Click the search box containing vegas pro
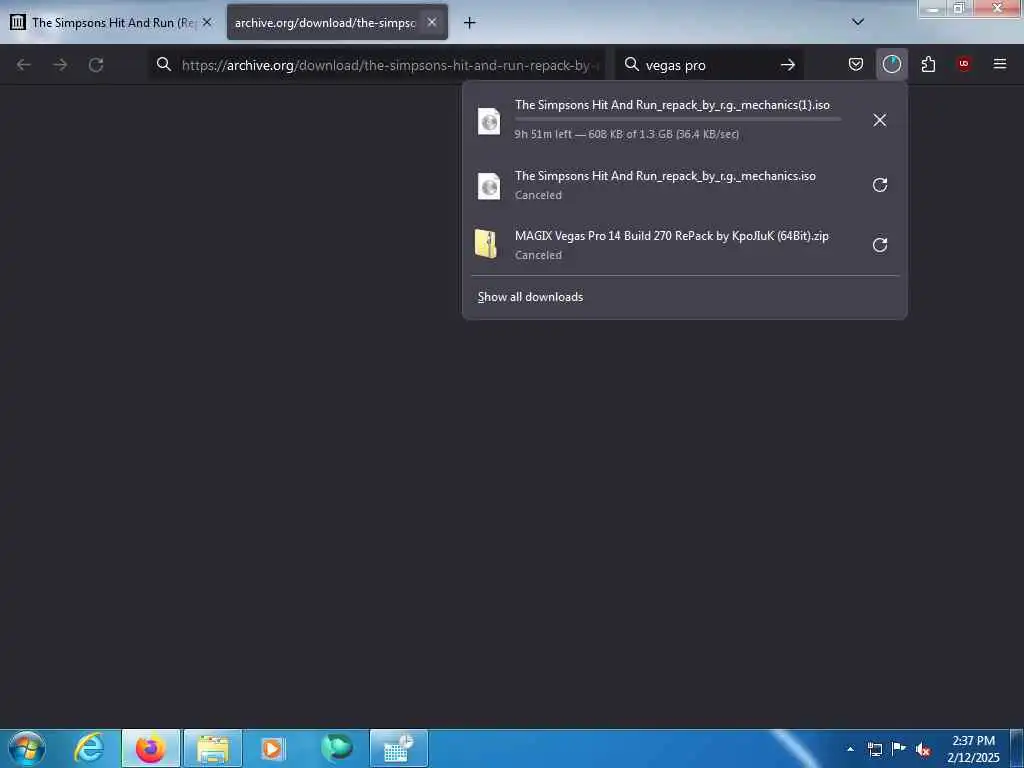The image size is (1024, 768). click(x=709, y=65)
